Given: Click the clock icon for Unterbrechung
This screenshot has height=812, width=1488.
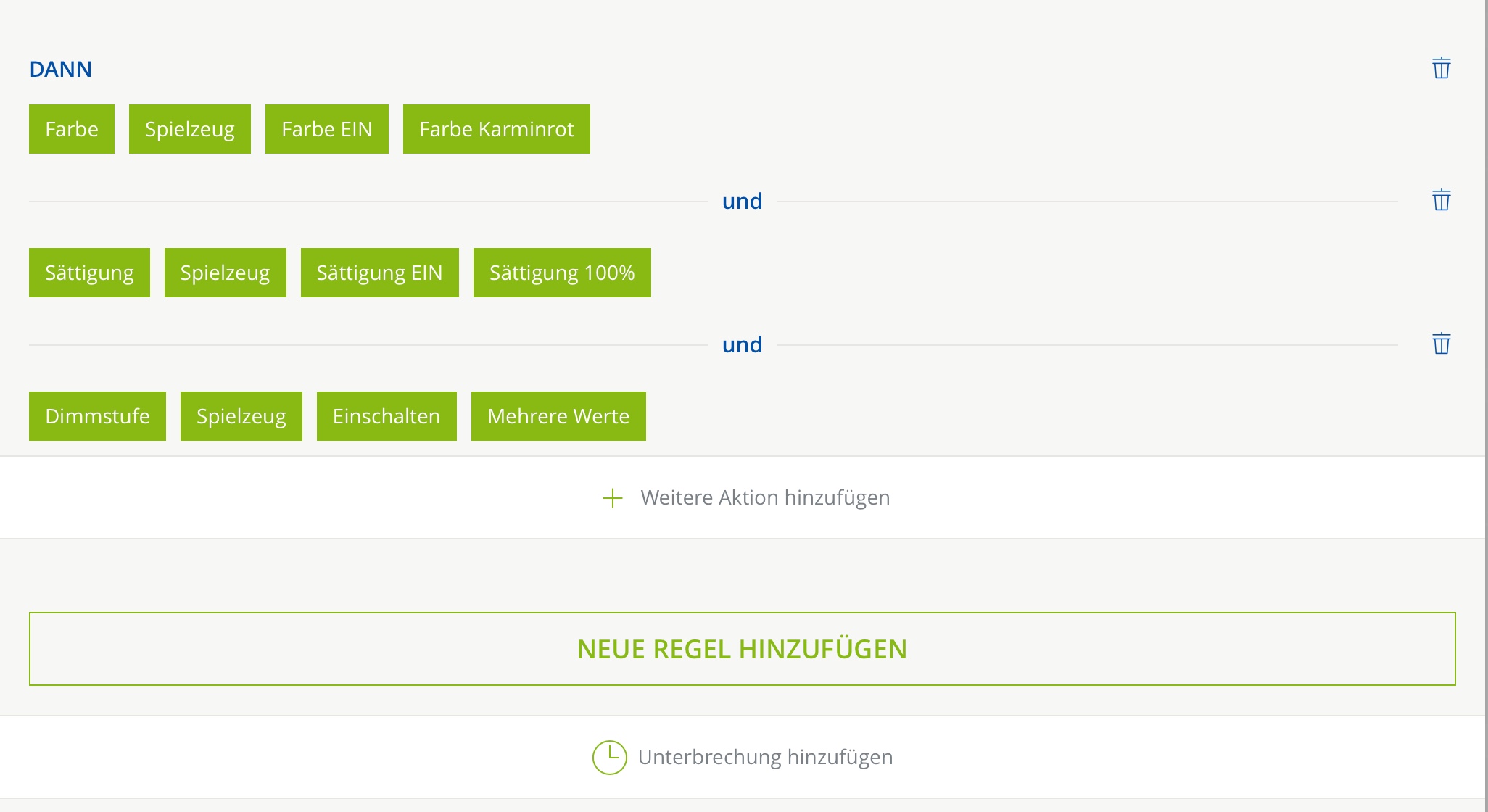Looking at the screenshot, I should pos(609,757).
